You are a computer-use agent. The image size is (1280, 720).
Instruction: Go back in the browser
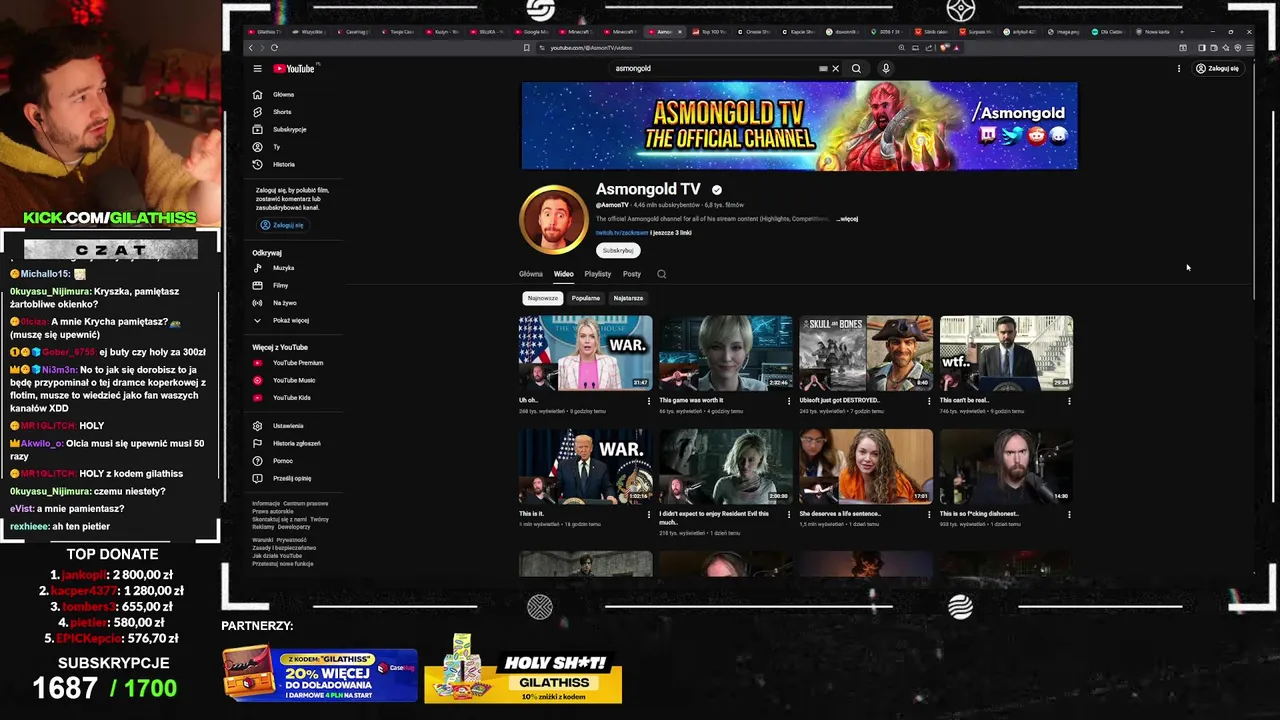[x=251, y=48]
